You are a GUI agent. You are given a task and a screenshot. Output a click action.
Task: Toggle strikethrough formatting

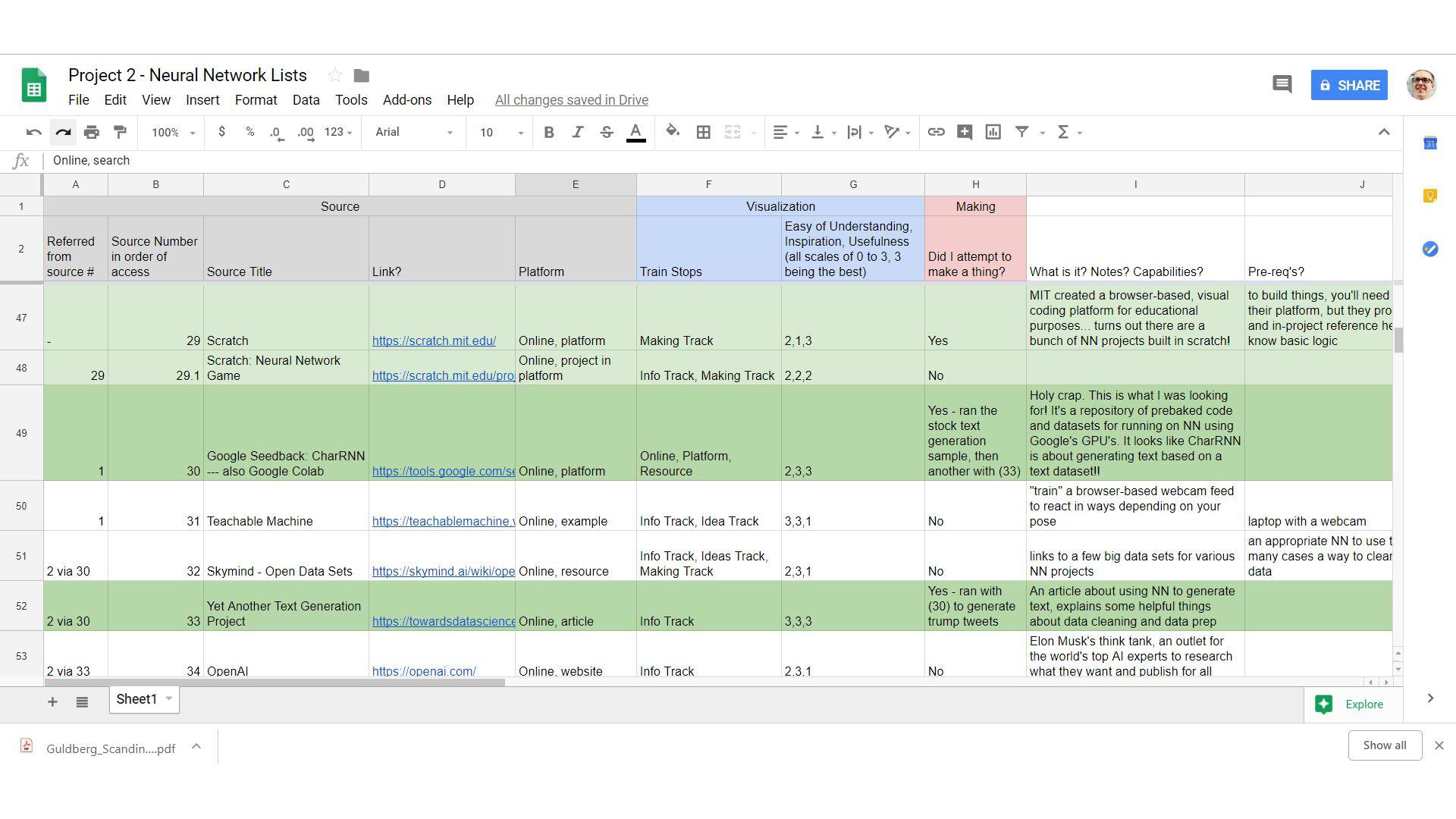click(606, 132)
